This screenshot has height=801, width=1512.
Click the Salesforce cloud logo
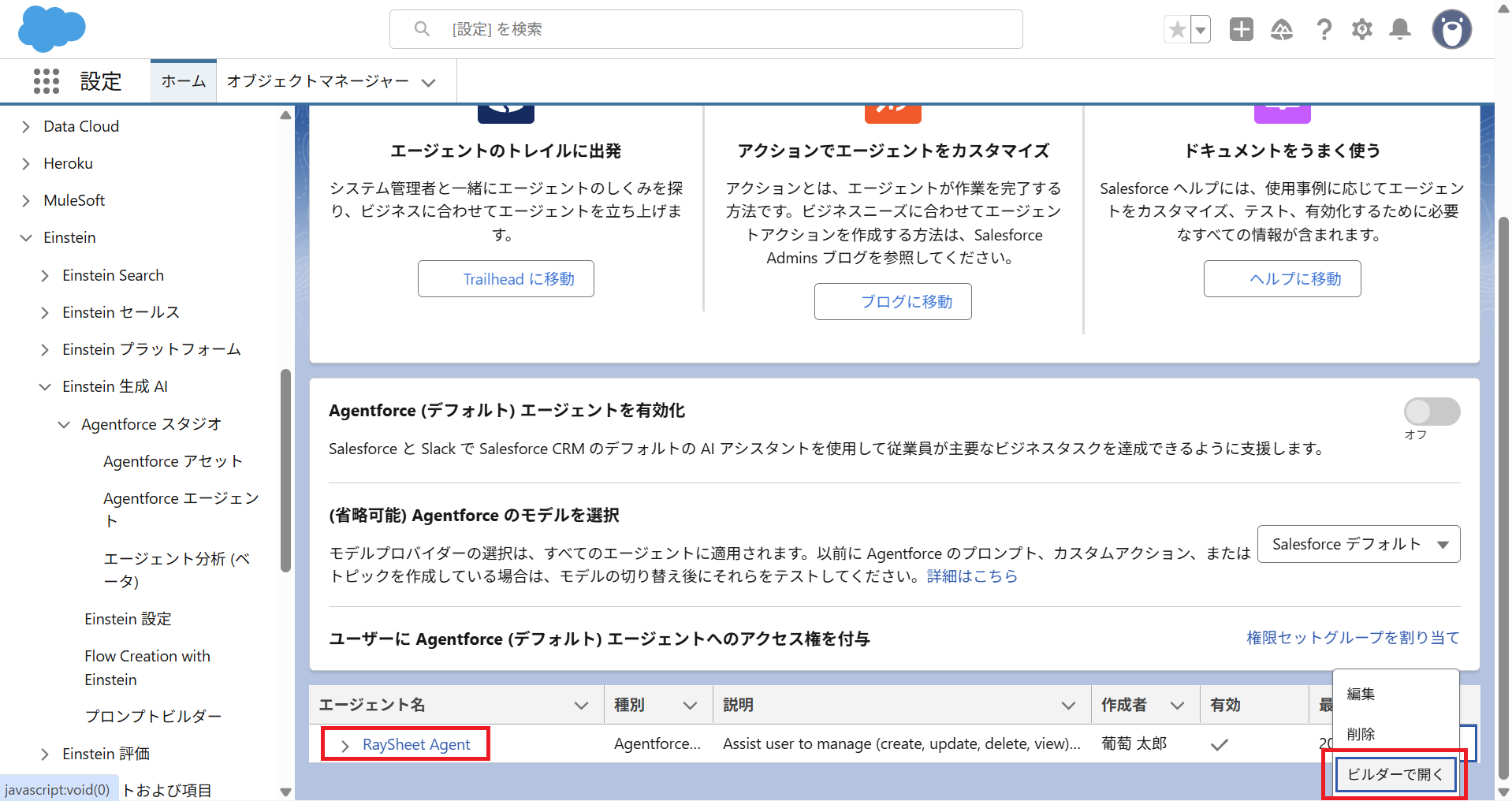coord(51,28)
